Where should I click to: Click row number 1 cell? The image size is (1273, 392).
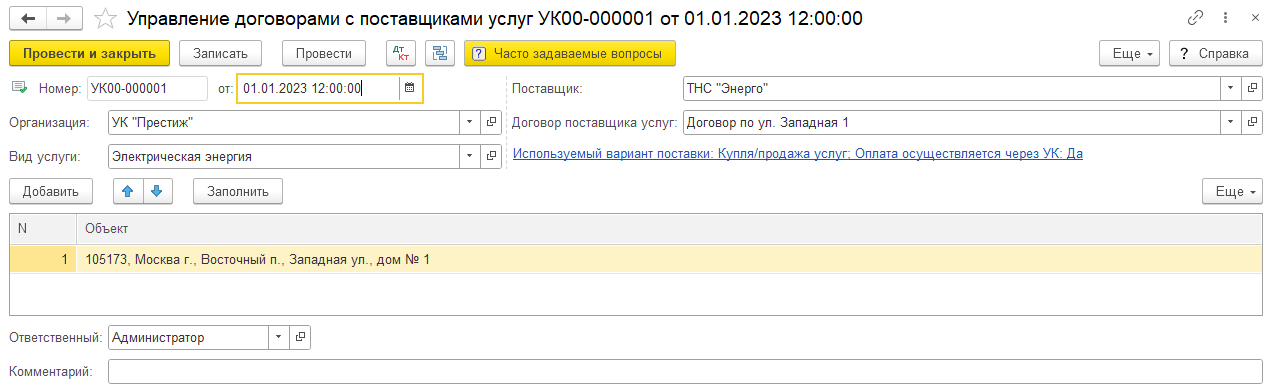tap(43, 259)
